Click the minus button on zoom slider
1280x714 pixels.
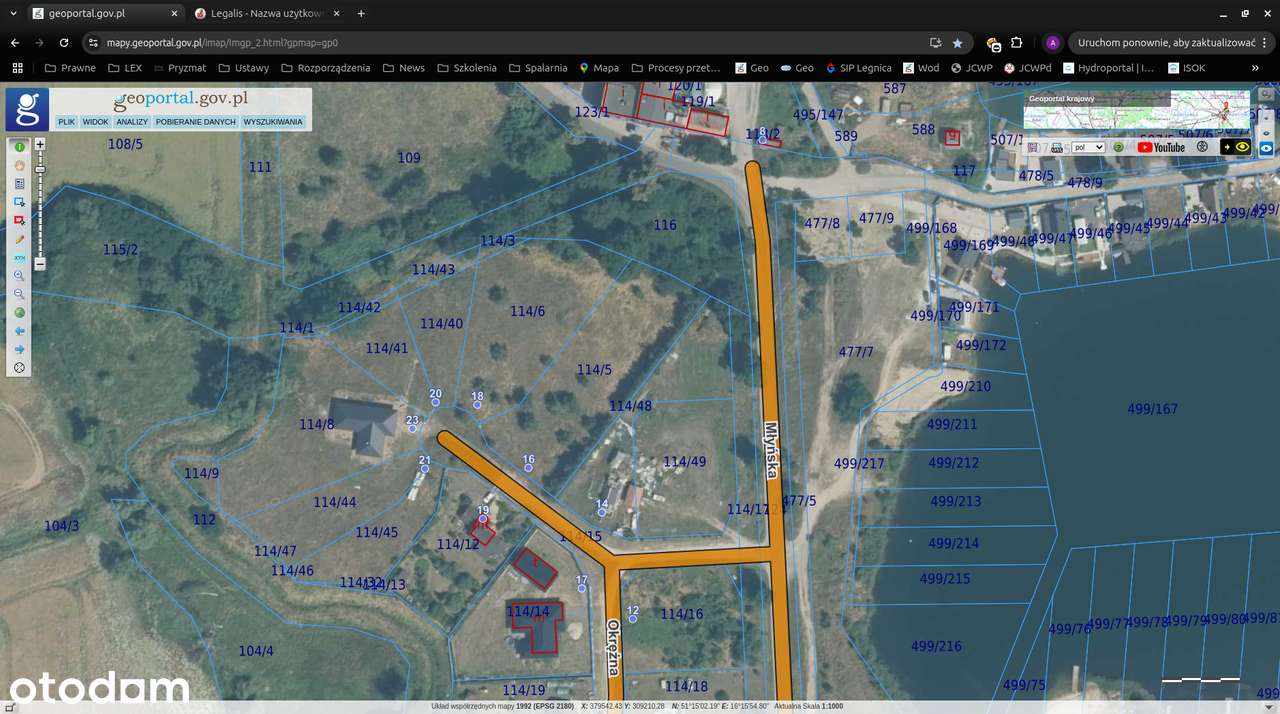pyautogui.click(x=40, y=264)
